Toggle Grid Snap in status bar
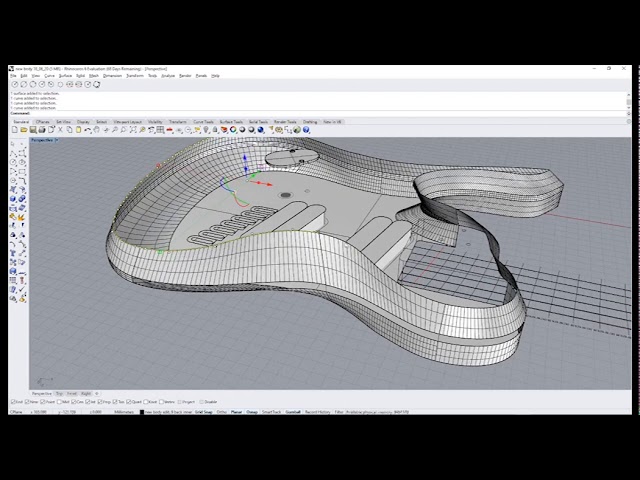Screen dimensions: 640x480 tap(204, 412)
